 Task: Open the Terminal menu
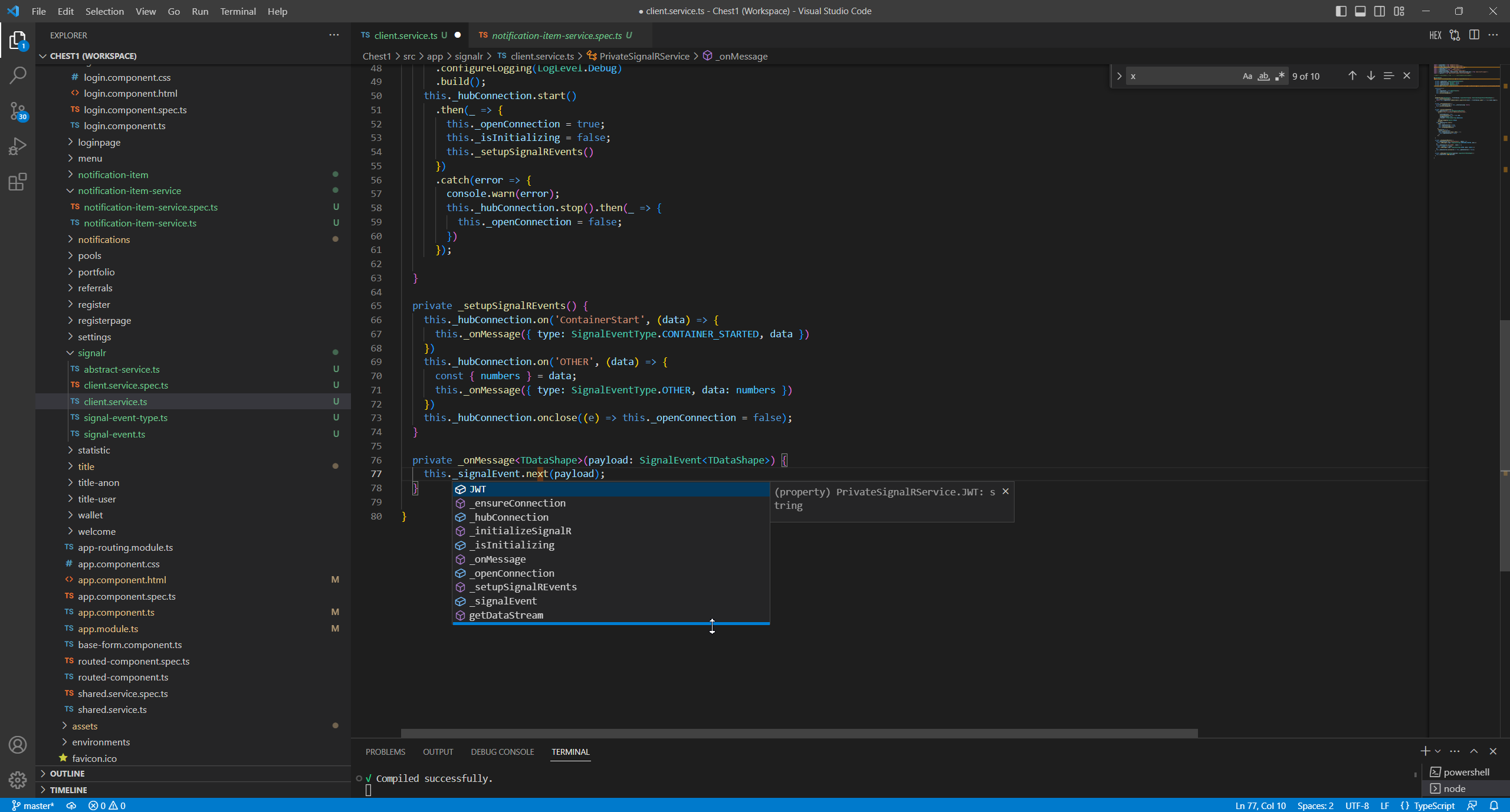[238, 11]
